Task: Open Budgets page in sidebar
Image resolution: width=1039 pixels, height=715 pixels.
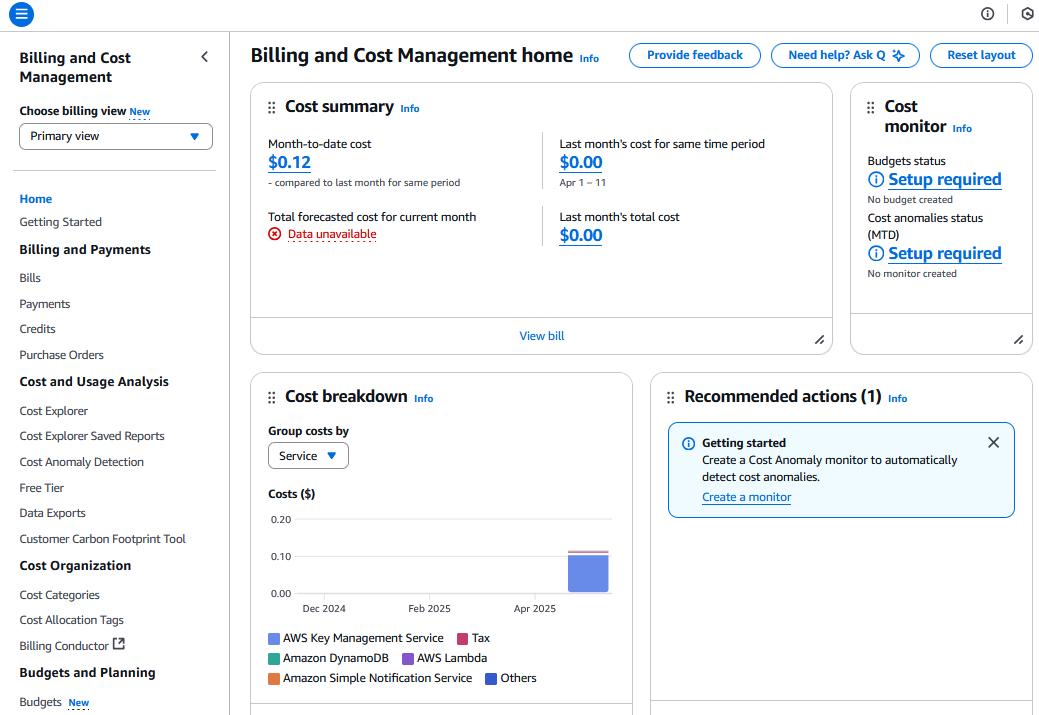Action: (40, 702)
